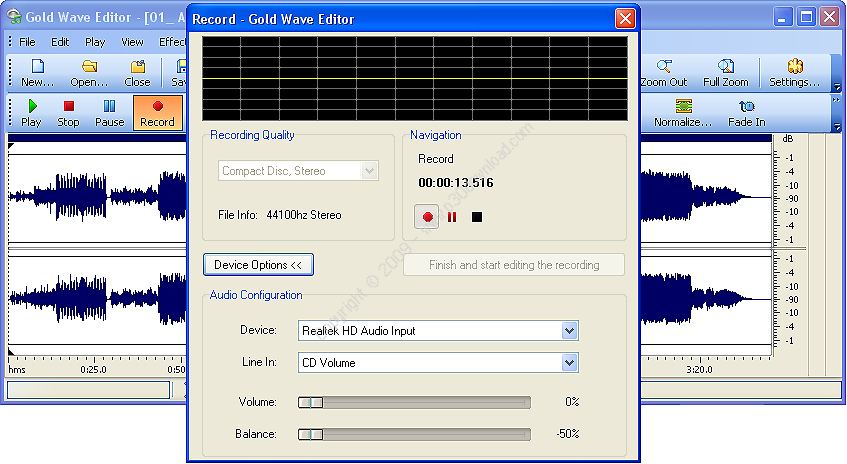Viewport: 847px width, 464px height.
Task: Start playback with the Play button
Action: click(x=31, y=113)
